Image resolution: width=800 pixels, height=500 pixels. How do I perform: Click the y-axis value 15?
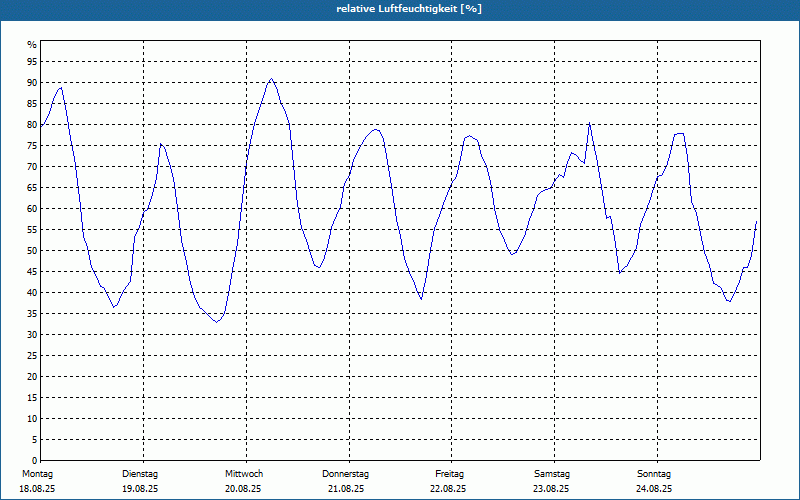point(32,397)
